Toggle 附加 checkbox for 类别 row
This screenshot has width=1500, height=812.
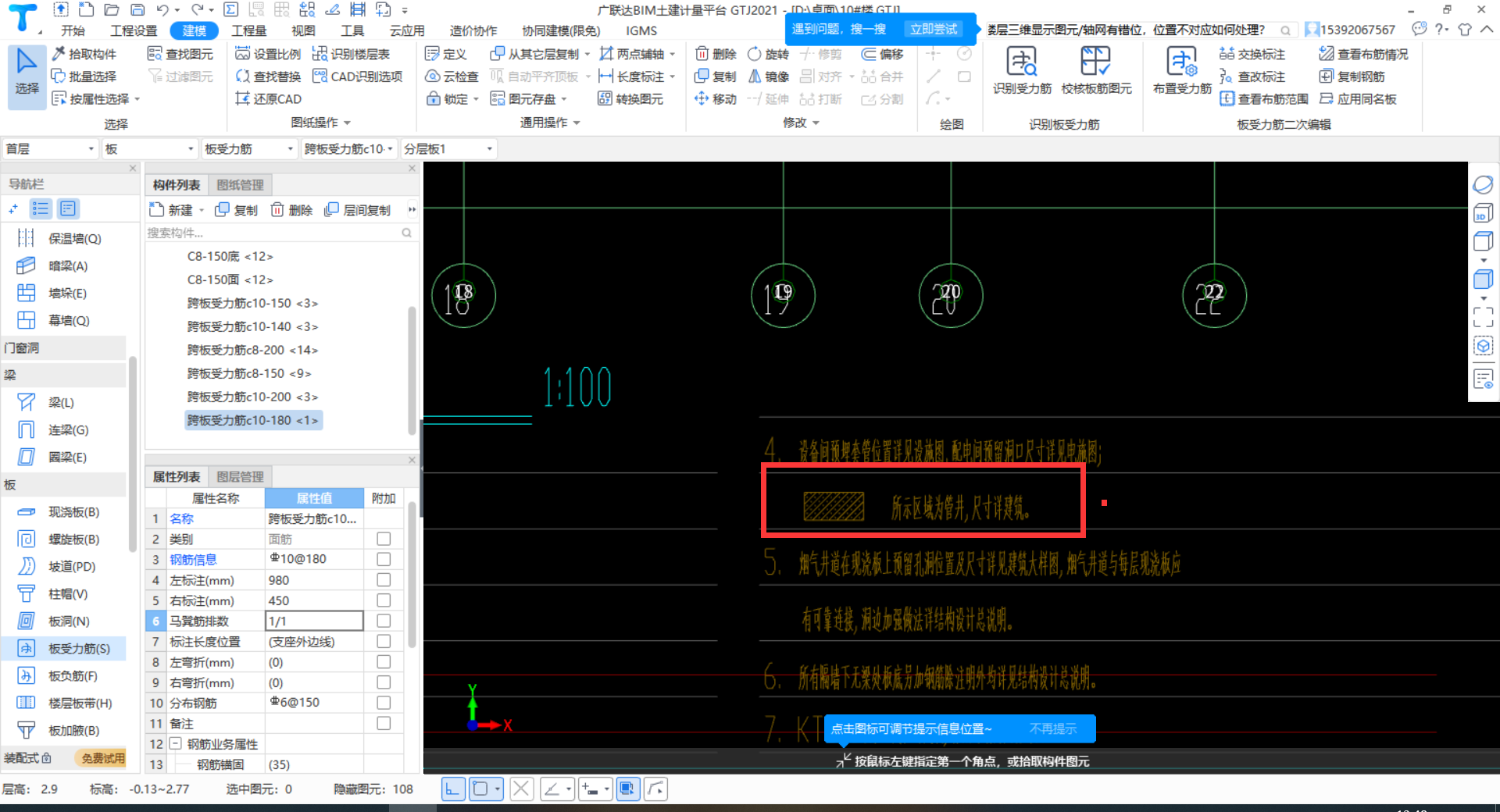coord(384,539)
